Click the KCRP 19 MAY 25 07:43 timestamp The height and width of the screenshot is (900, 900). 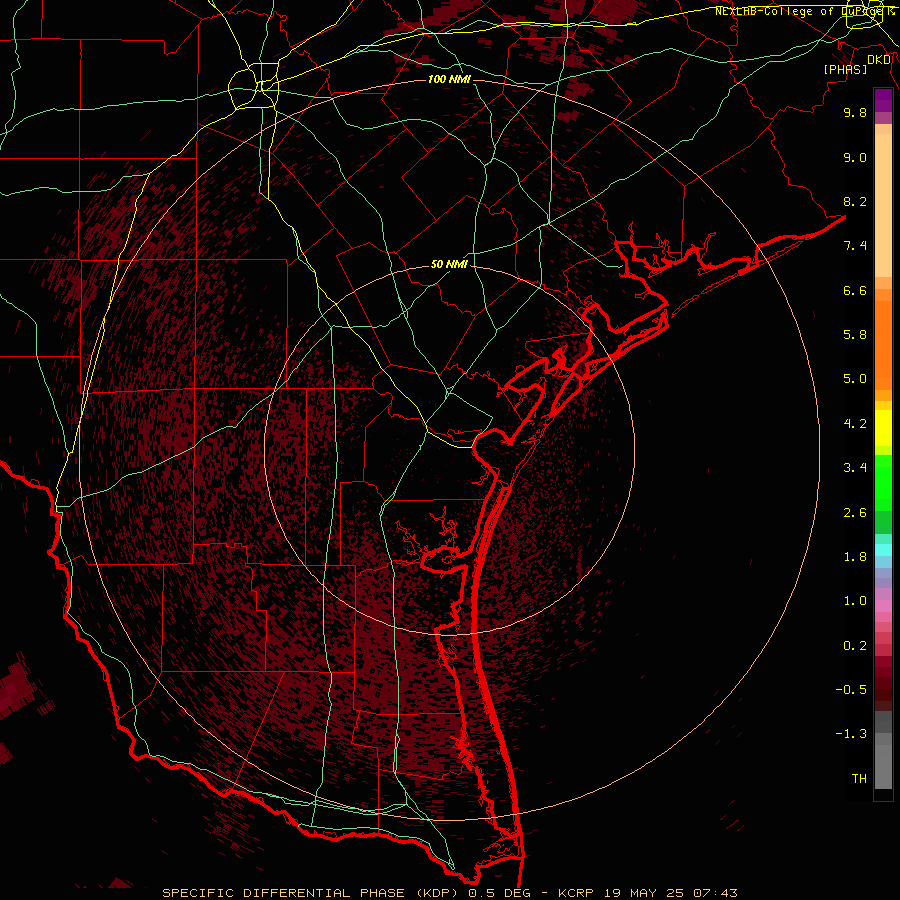(x=648, y=893)
